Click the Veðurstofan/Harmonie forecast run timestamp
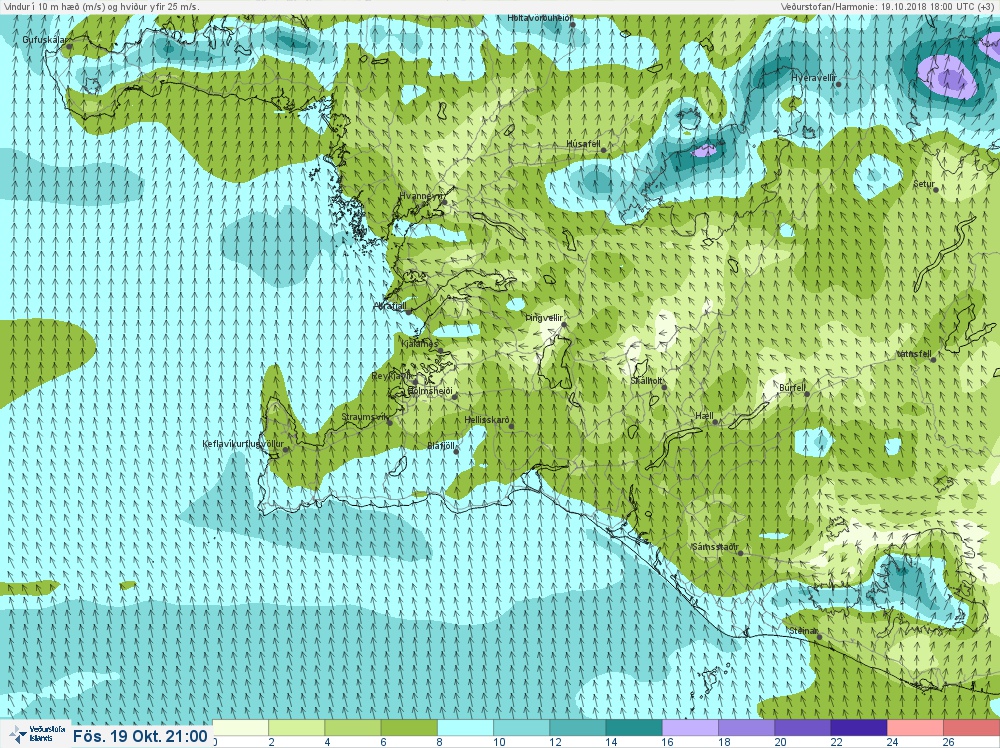This screenshot has height=748, width=1000. 889,6
